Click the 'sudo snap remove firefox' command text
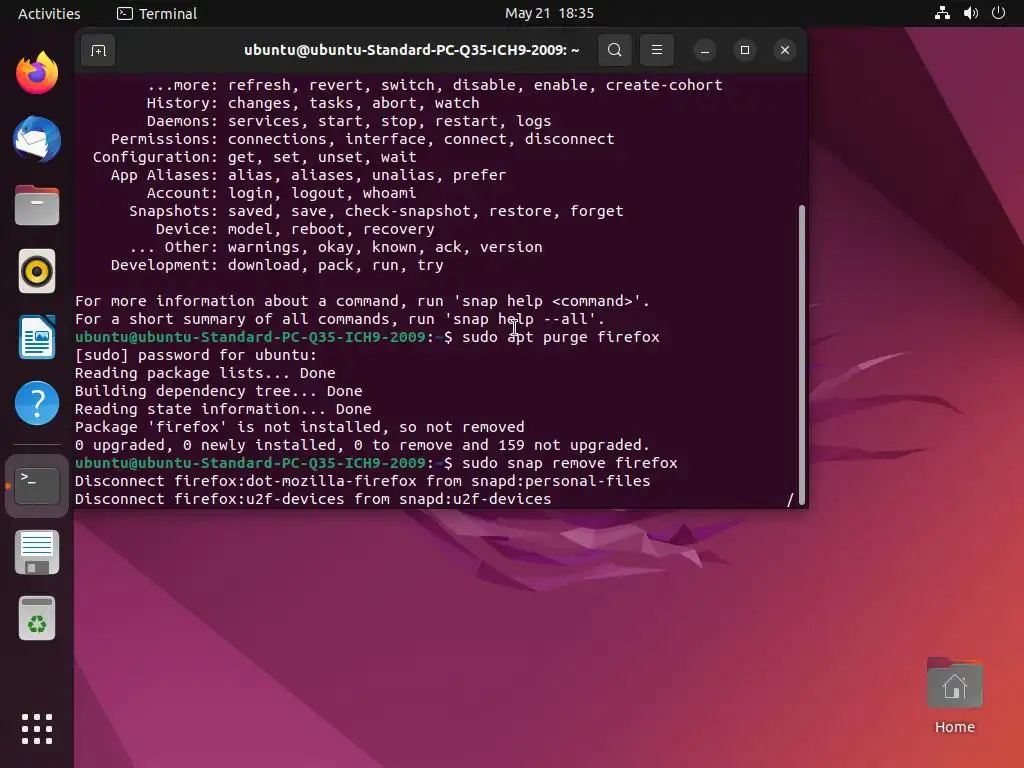The width and height of the screenshot is (1024, 768). pyautogui.click(x=569, y=463)
